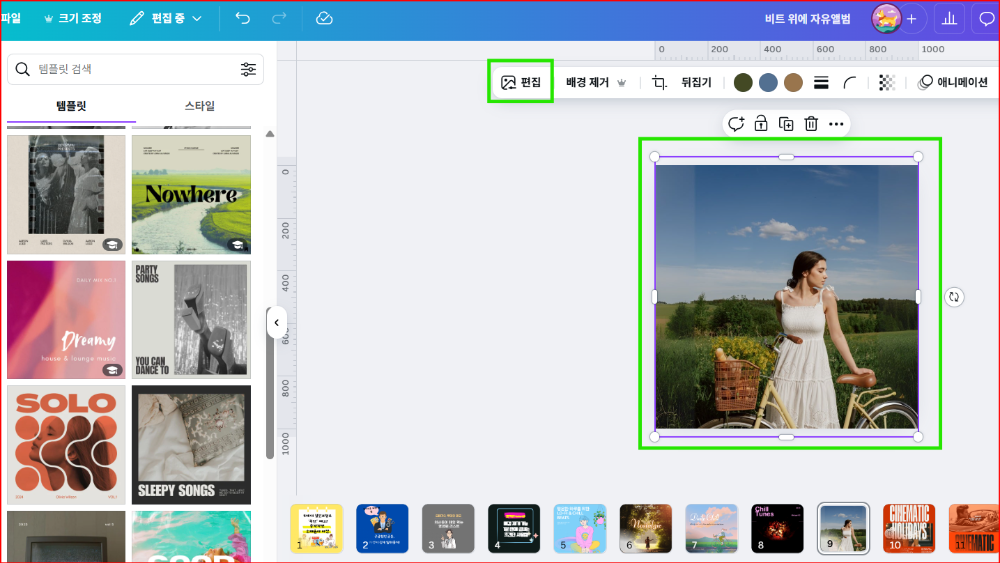1000x563 pixels.
Task: Open page 3 thumbnail
Action: point(448,529)
